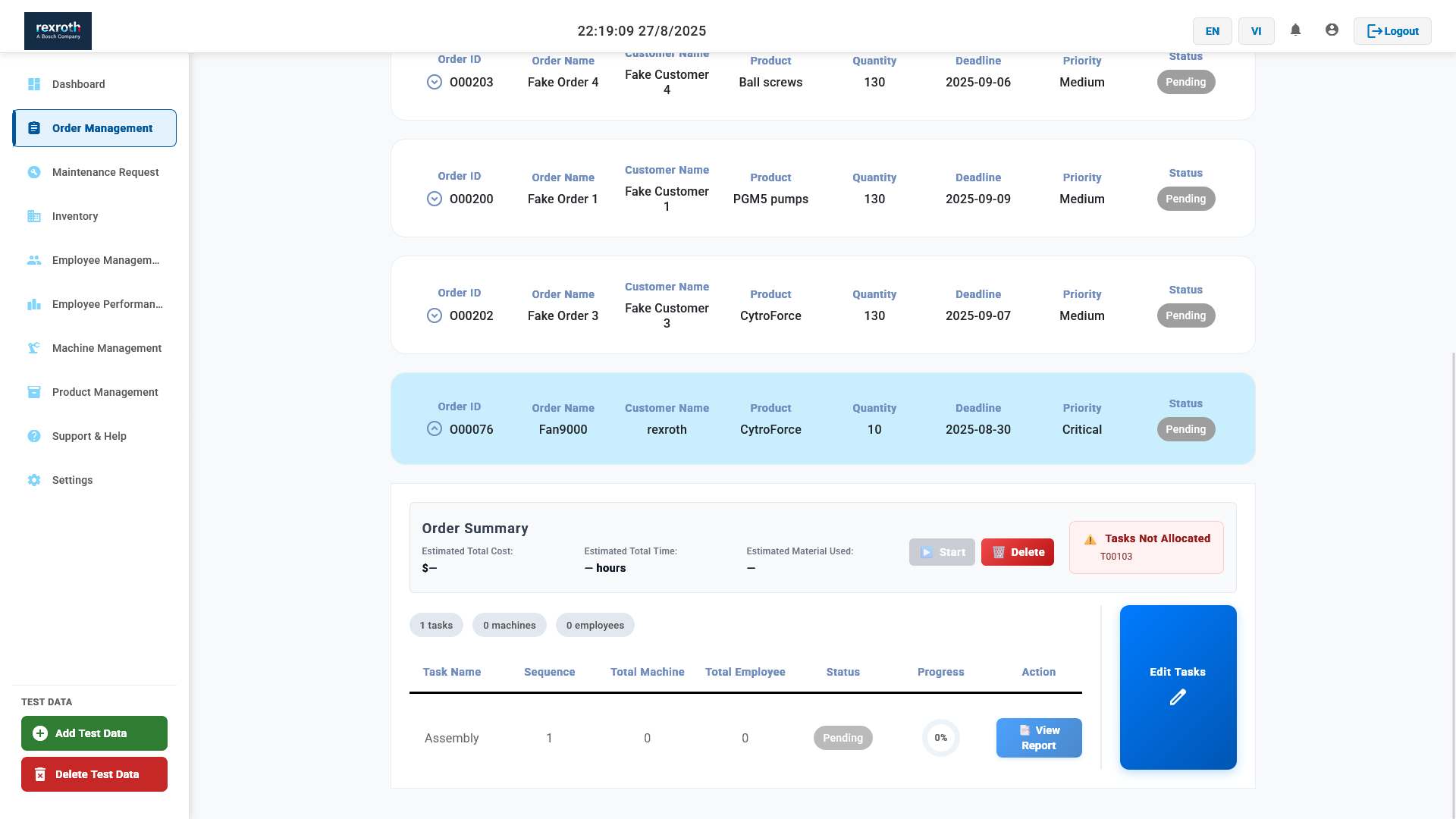This screenshot has width=1456, height=819.
Task: Click the 0% progress circle for Assembly
Action: (x=940, y=738)
